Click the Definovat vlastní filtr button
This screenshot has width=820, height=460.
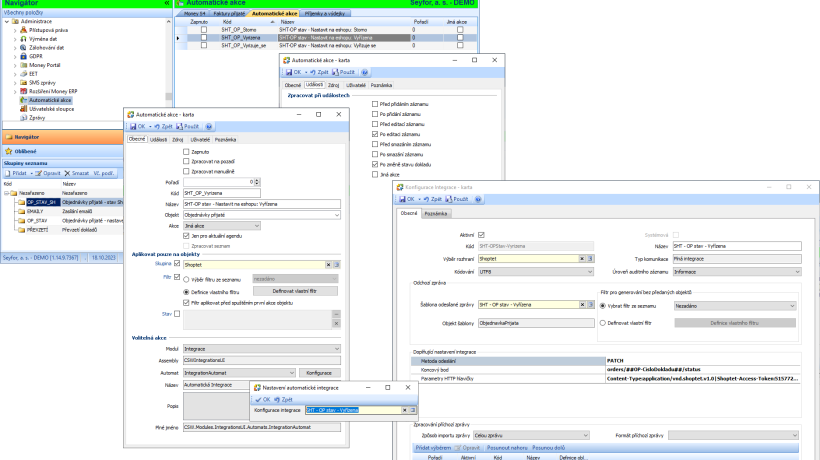coord(295,291)
